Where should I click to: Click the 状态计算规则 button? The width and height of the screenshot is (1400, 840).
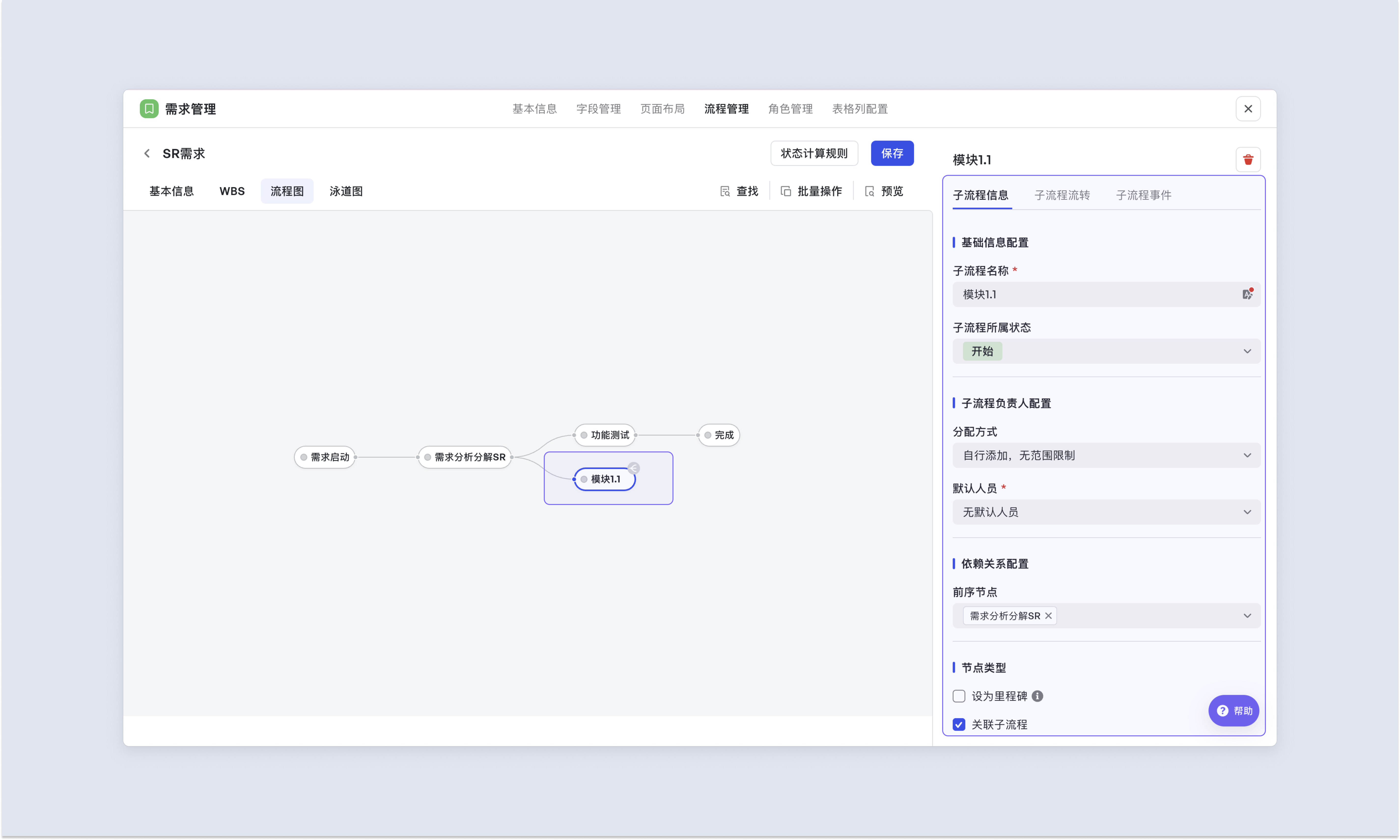[814, 154]
